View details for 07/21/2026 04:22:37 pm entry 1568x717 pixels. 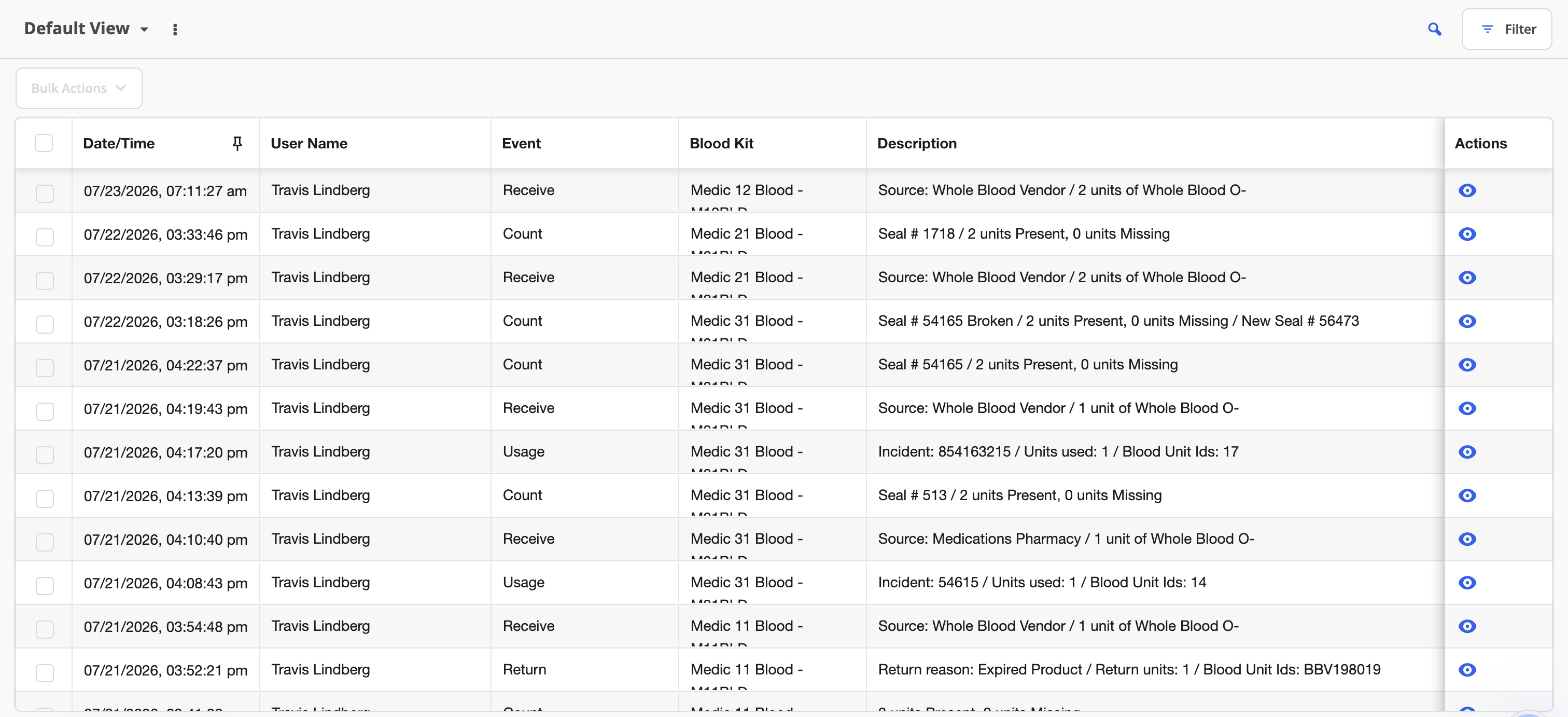pyautogui.click(x=1467, y=365)
